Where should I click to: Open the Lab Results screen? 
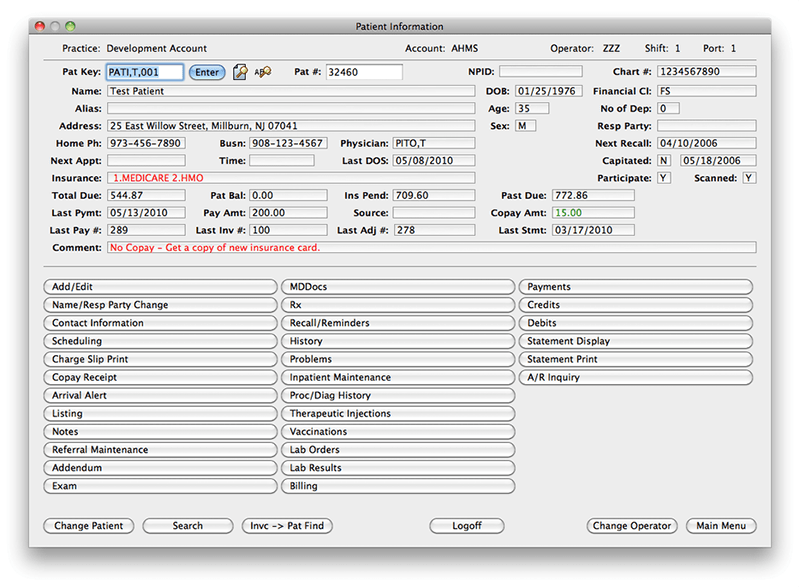(x=399, y=467)
